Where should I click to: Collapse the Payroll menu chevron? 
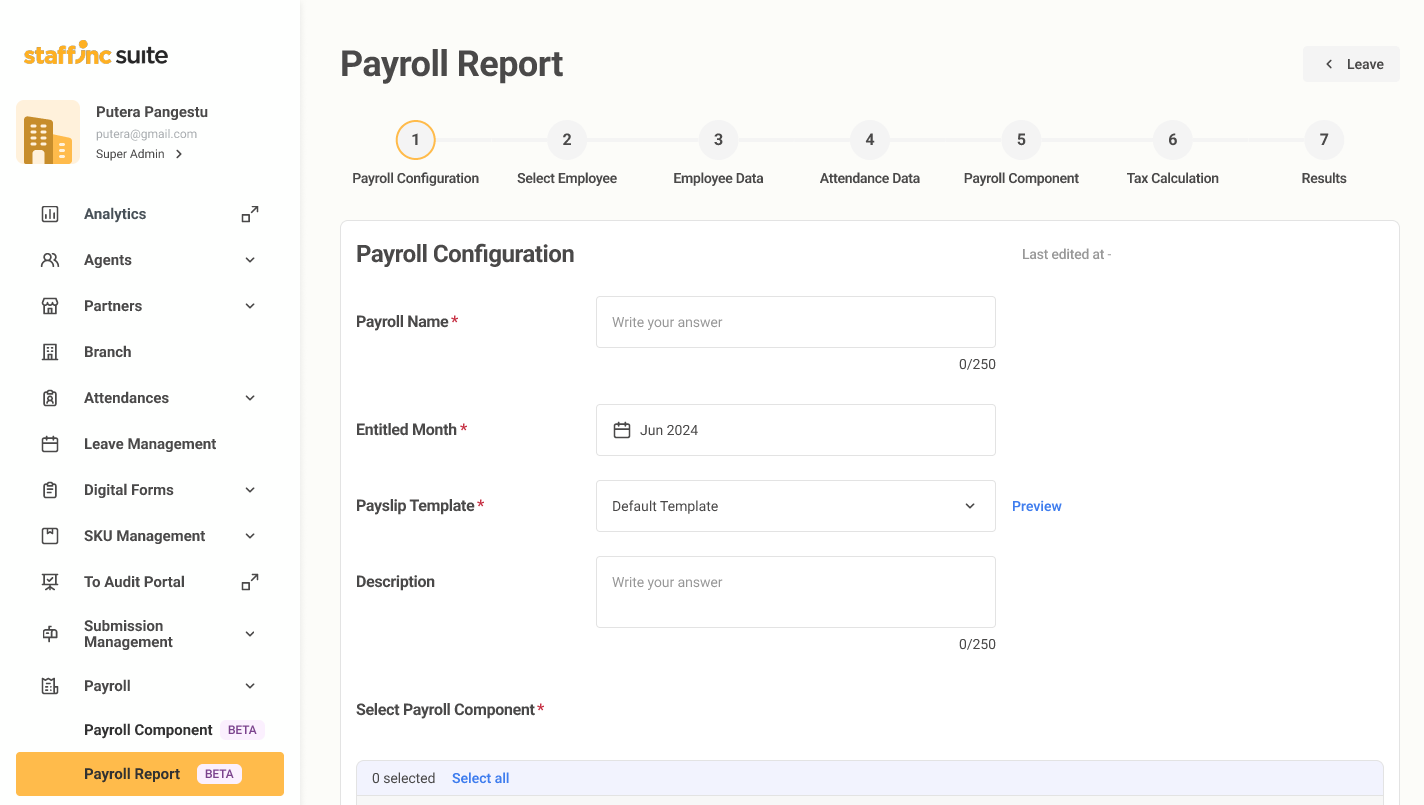click(250, 686)
